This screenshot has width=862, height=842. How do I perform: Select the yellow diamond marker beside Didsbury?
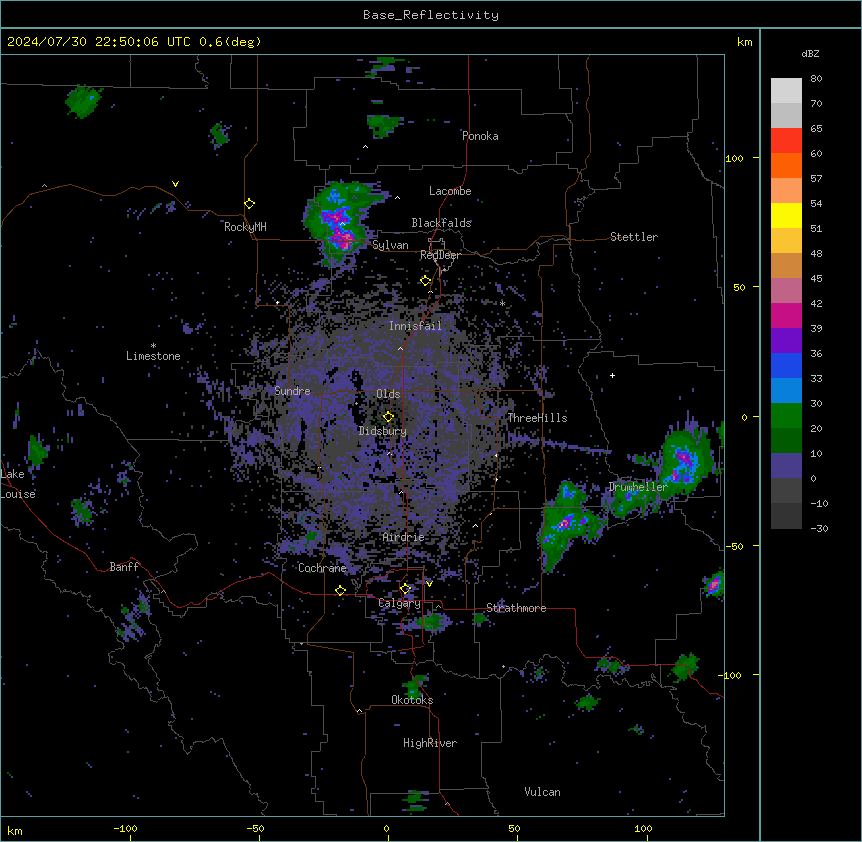point(388,417)
